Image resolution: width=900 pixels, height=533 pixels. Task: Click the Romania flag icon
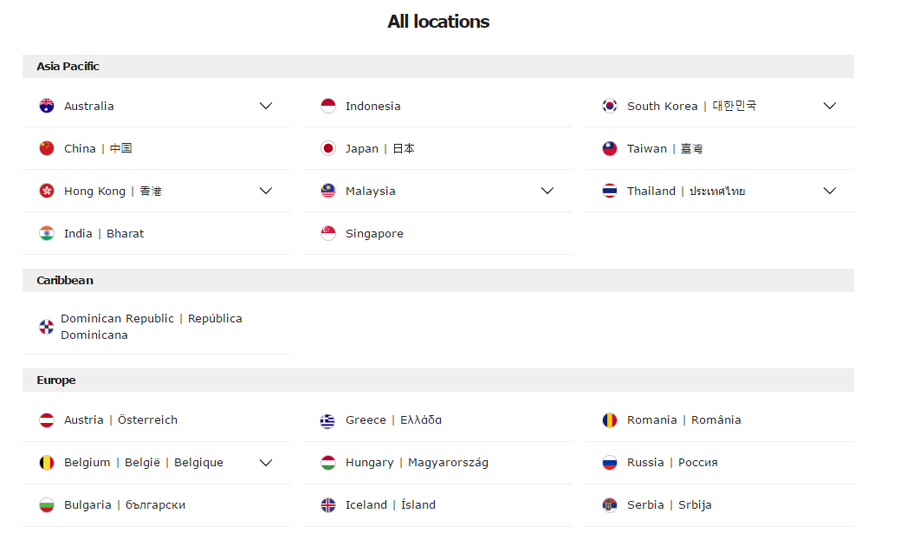tap(610, 421)
